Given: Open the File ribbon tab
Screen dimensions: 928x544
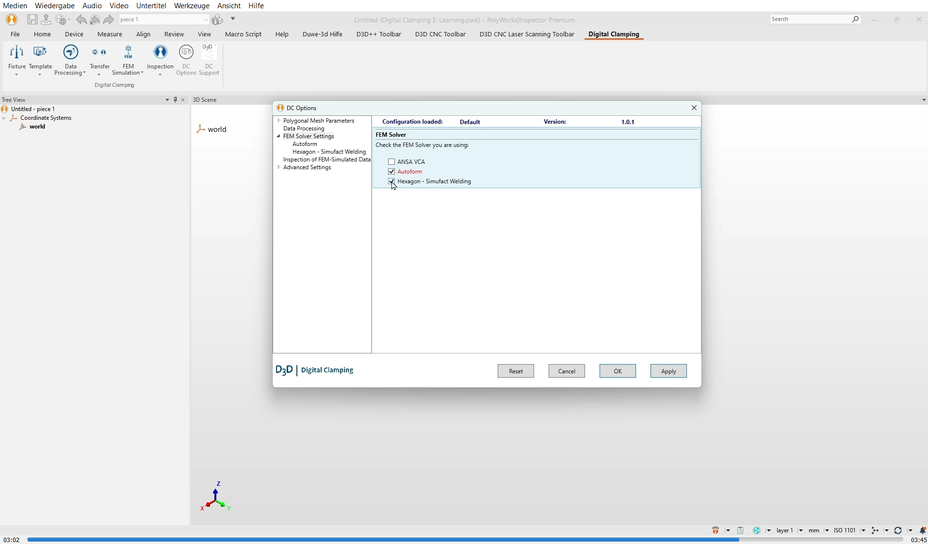Looking at the screenshot, I should pyautogui.click(x=15, y=34).
